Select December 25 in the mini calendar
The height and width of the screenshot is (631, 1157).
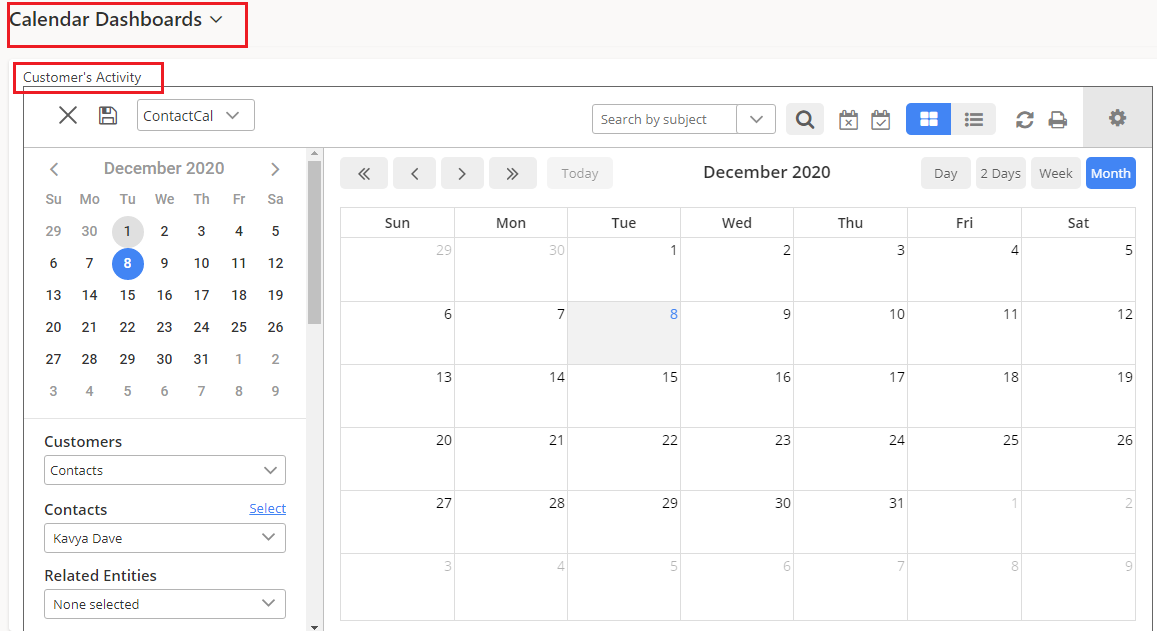pos(238,327)
